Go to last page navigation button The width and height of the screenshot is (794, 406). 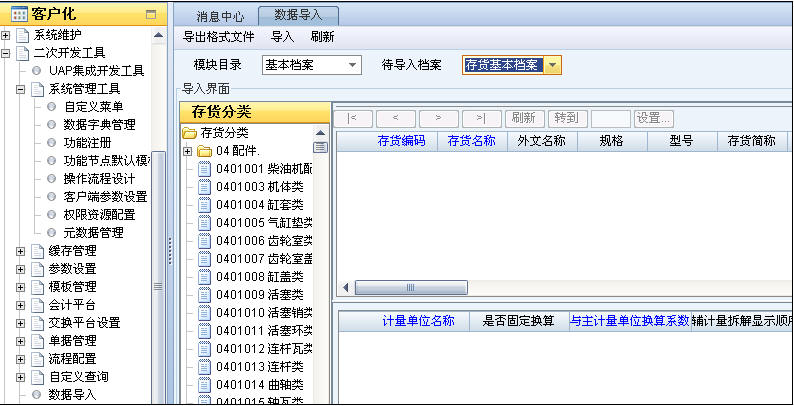pyautogui.click(x=480, y=118)
